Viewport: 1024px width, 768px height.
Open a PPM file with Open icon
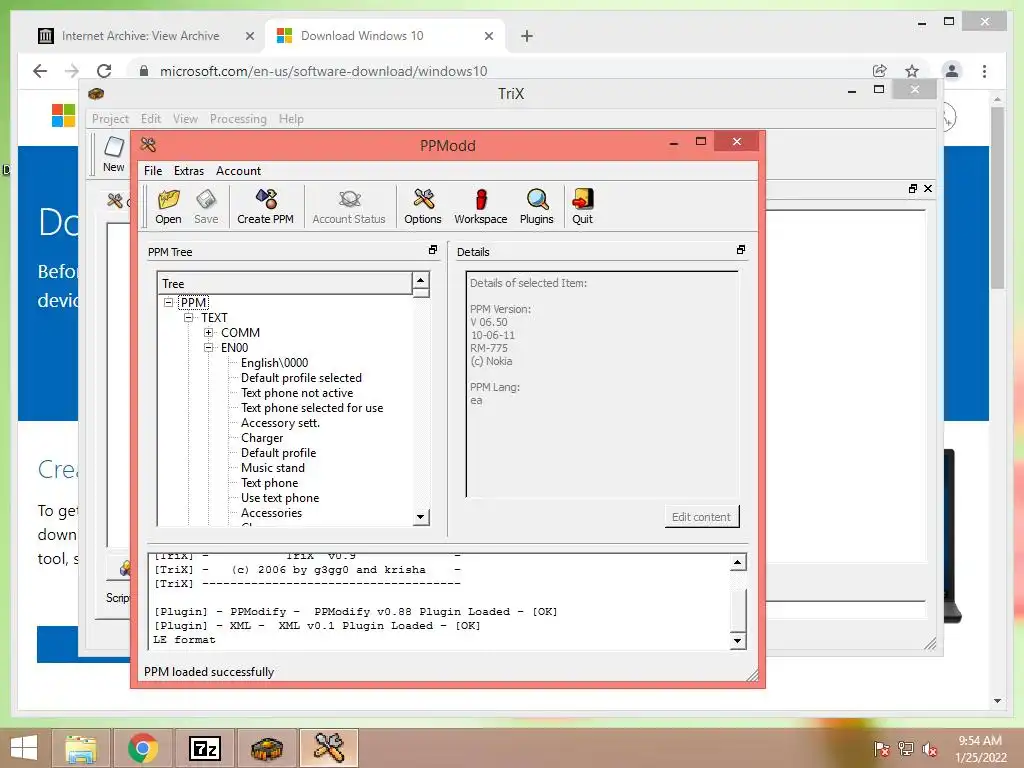pos(168,206)
